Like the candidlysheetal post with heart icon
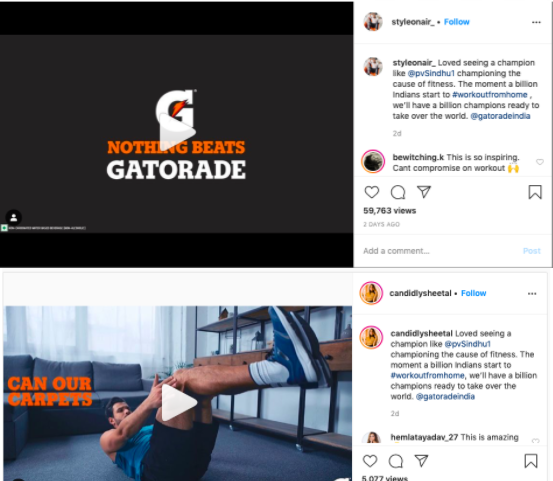 pyautogui.click(x=370, y=461)
